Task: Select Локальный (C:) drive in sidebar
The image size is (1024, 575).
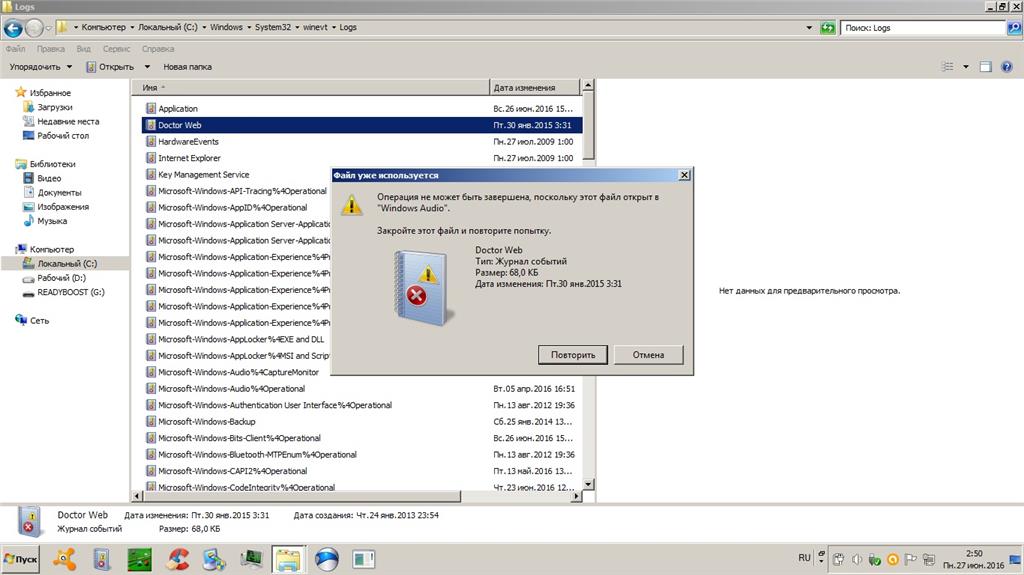Action: coord(67,263)
